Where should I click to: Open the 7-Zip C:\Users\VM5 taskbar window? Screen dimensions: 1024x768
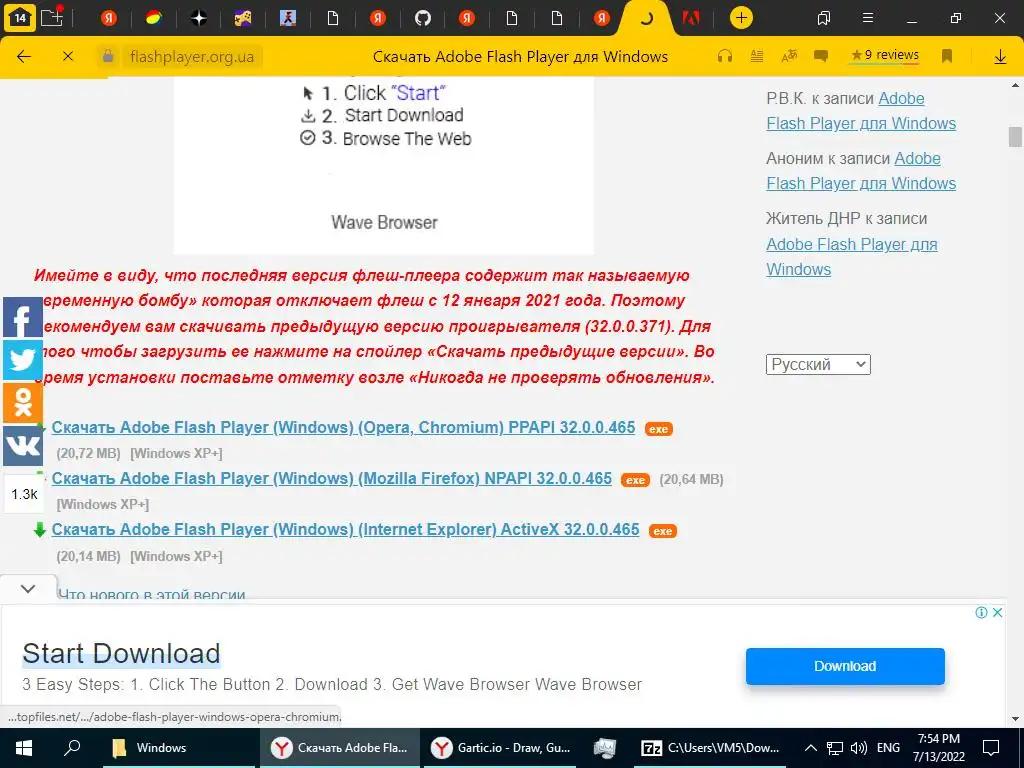click(x=711, y=748)
